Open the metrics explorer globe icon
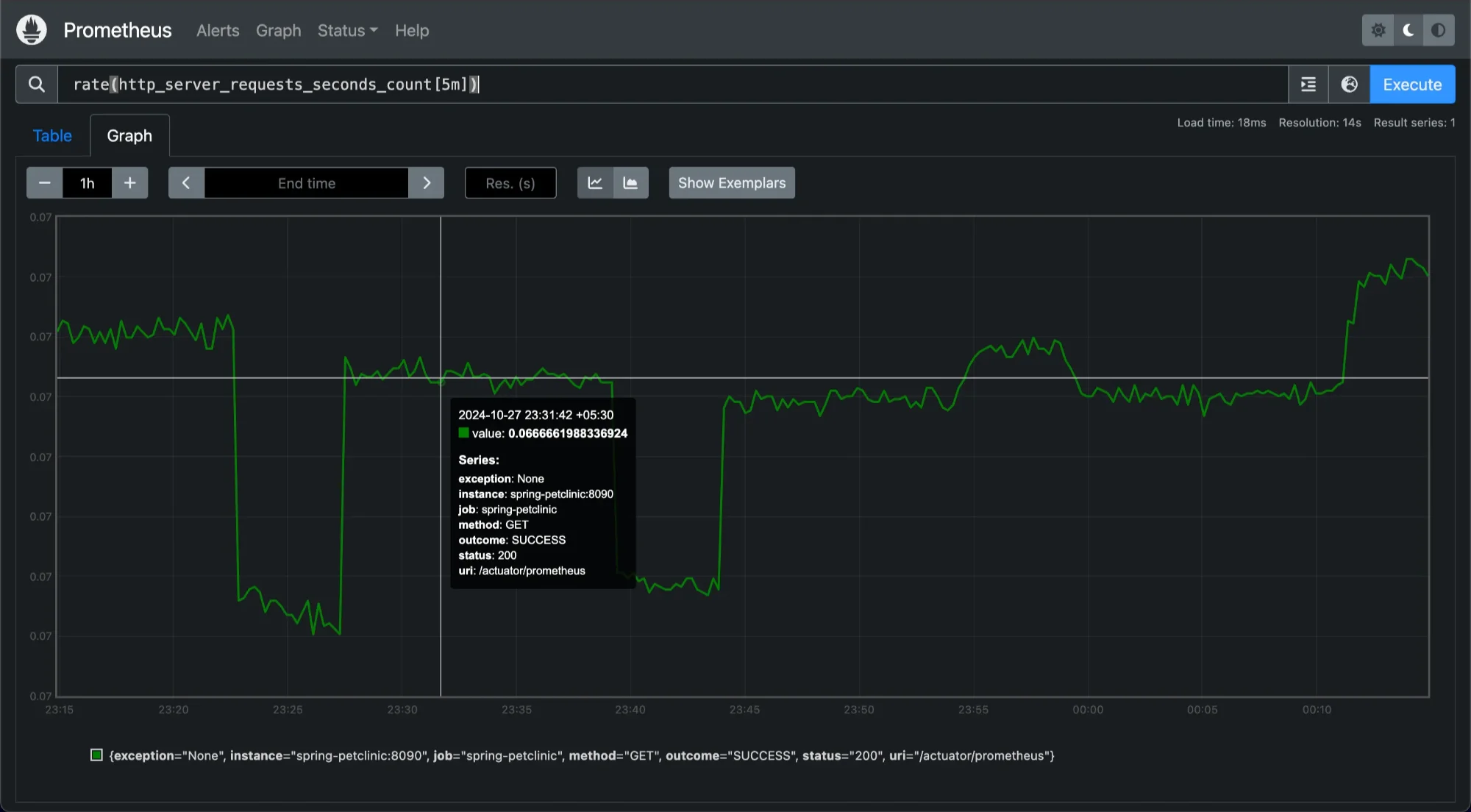 click(x=1349, y=85)
